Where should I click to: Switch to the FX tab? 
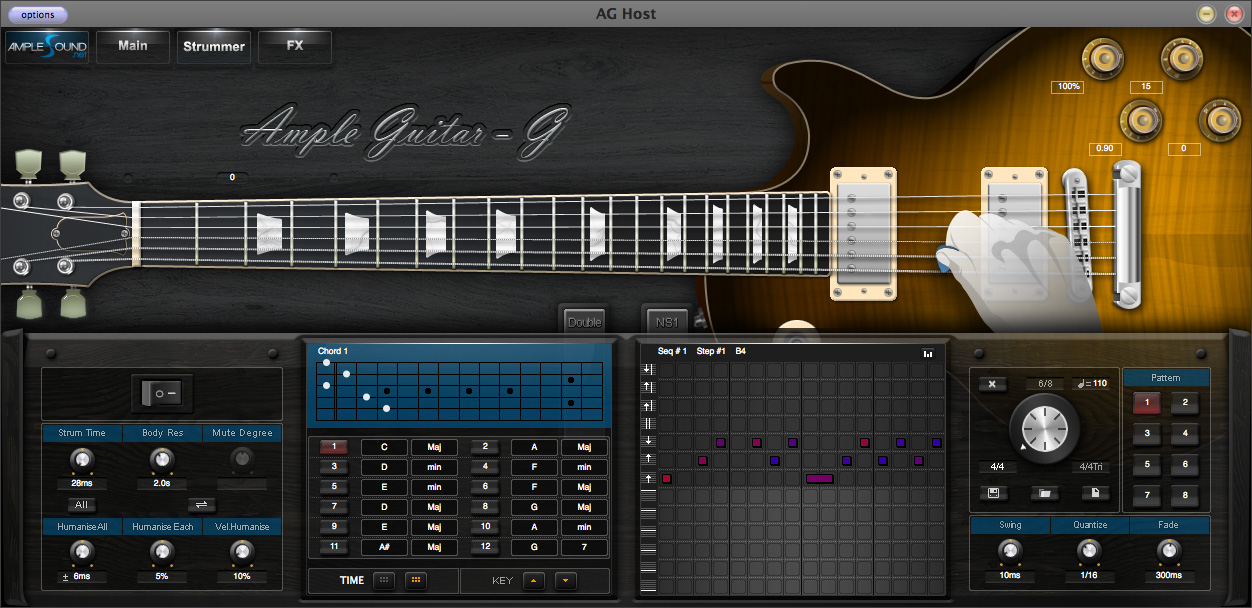coord(295,46)
